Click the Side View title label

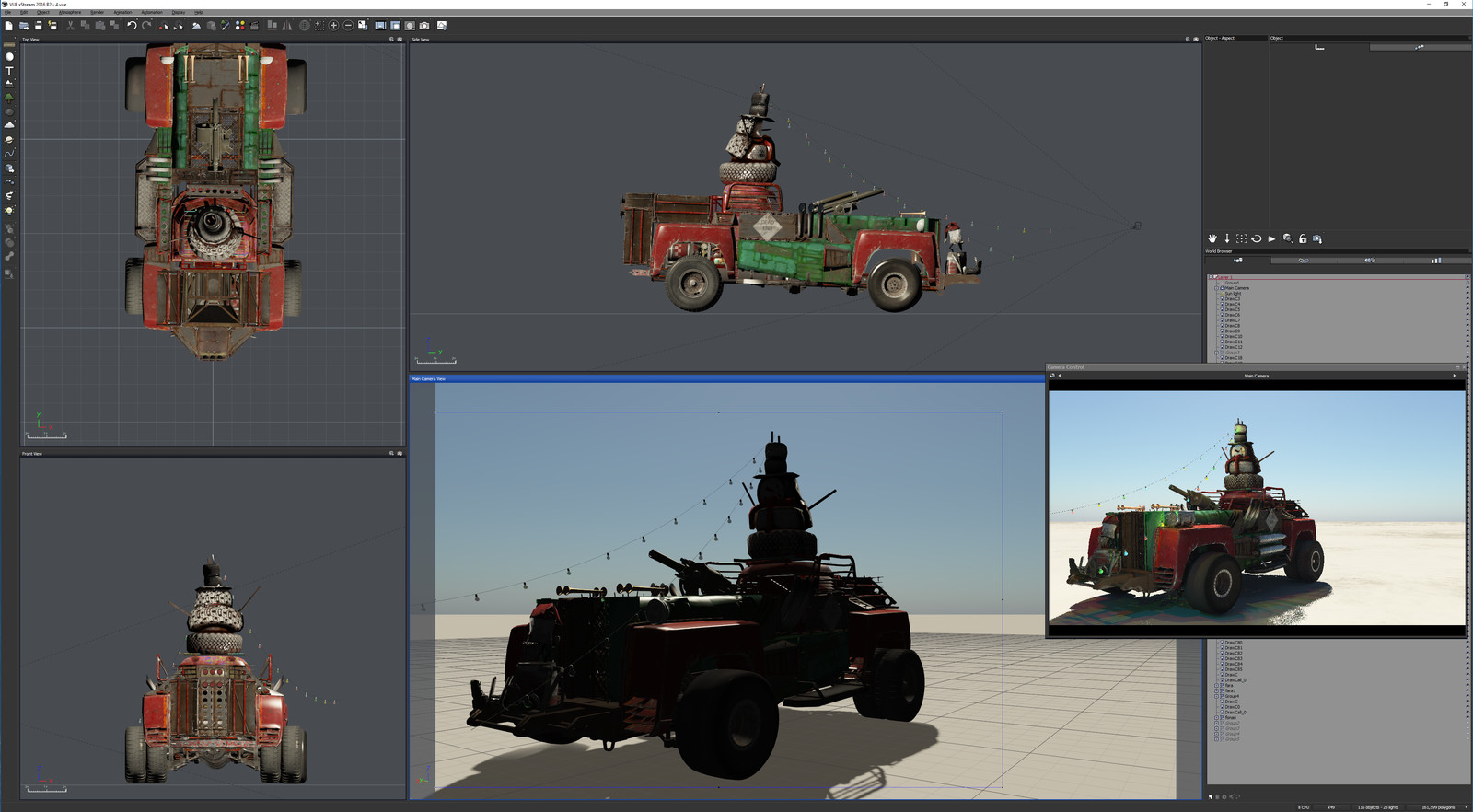click(420, 40)
